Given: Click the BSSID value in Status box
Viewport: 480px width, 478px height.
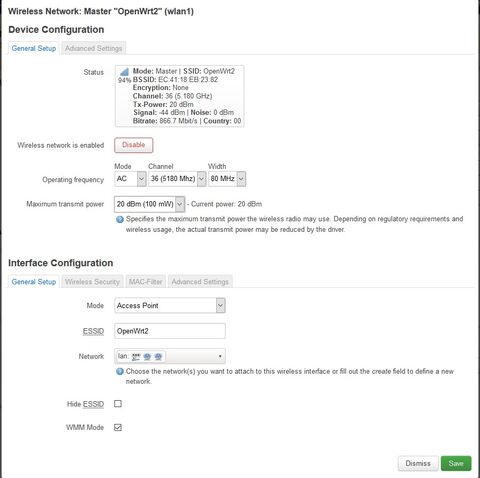Looking at the screenshot, I should pos(188,79).
